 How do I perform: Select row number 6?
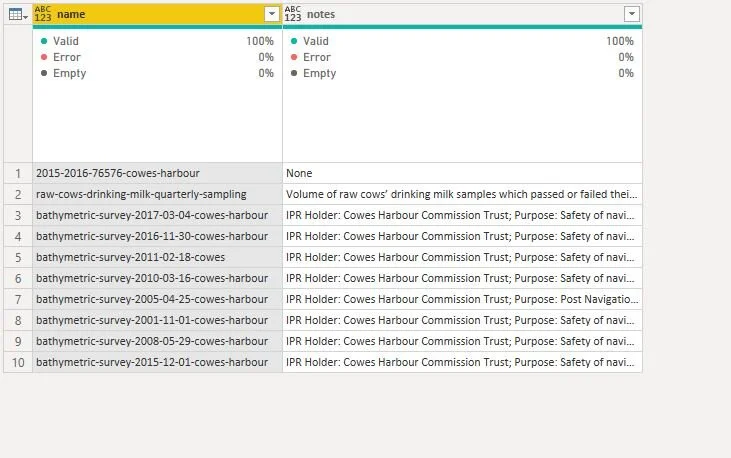(x=18, y=278)
